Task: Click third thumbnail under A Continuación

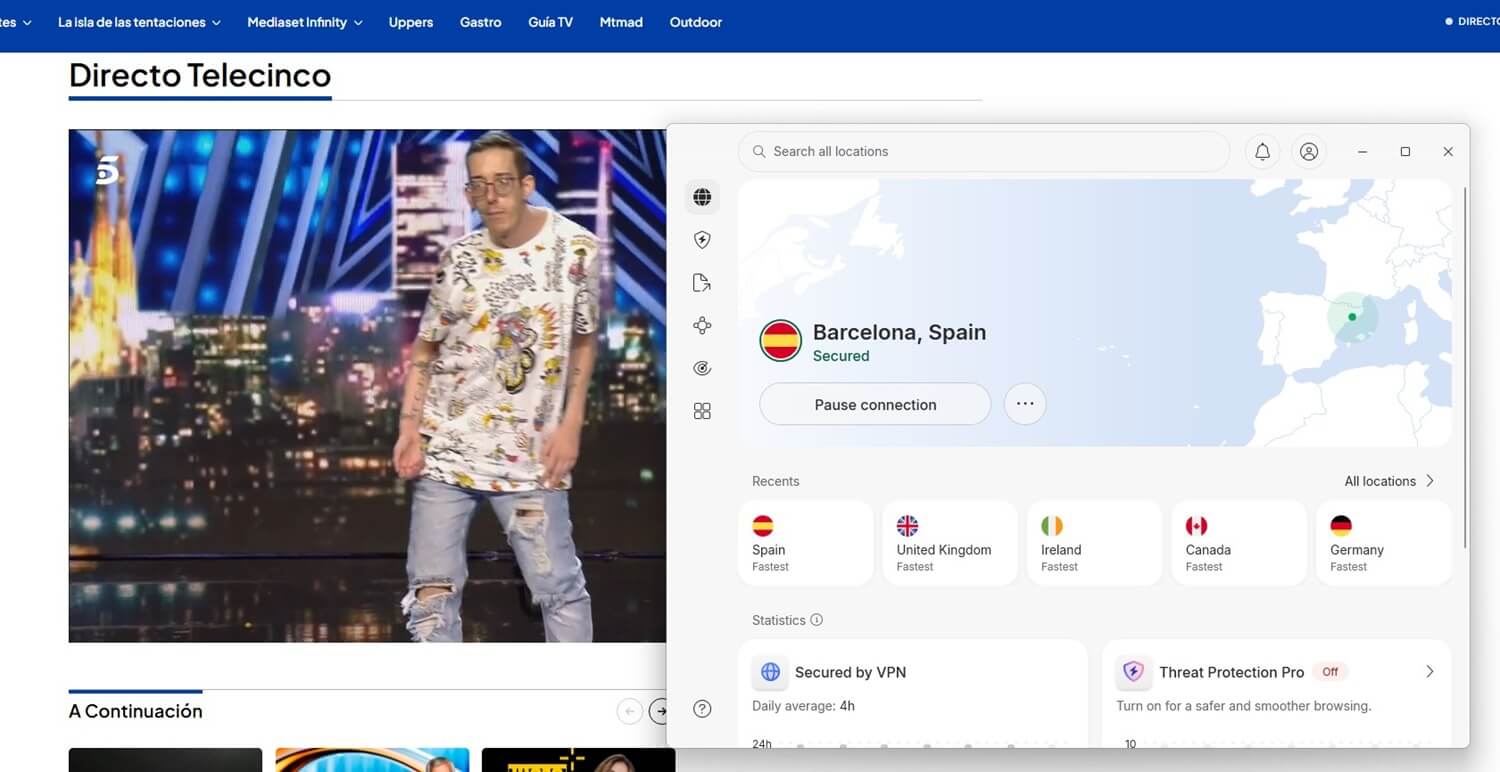Action: [x=578, y=760]
